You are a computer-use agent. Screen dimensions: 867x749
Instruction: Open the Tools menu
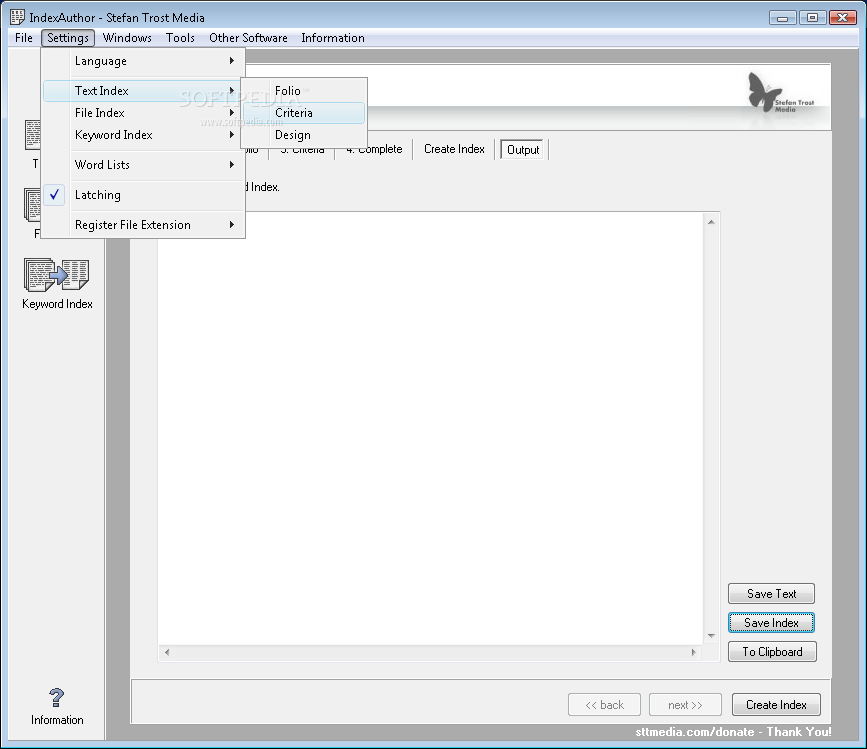tap(180, 38)
